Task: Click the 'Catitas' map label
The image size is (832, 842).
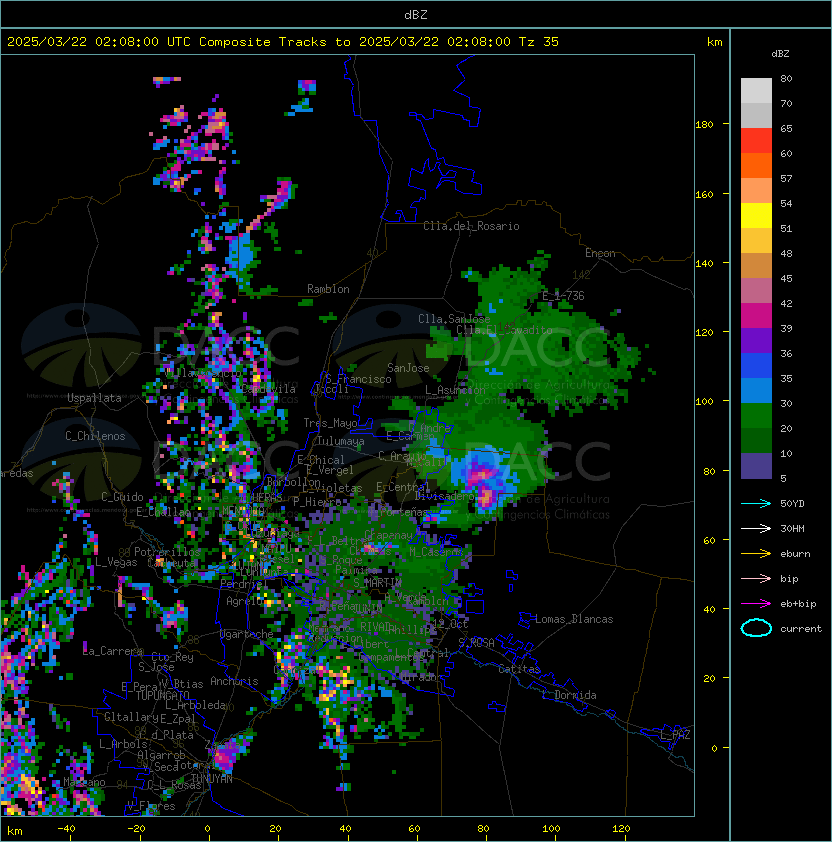Action: (x=519, y=669)
